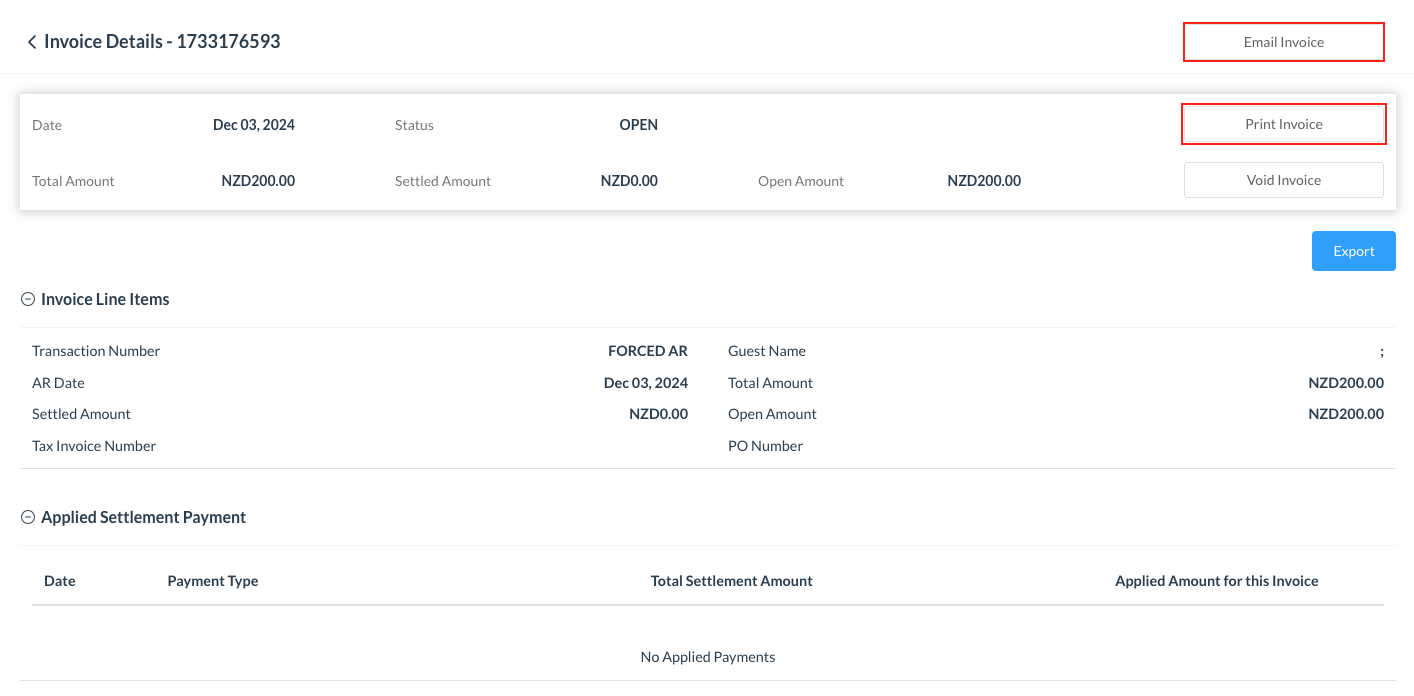The image size is (1414, 696).
Task: Click the Invoice Details page title
Action: click(x=162, y=42)
